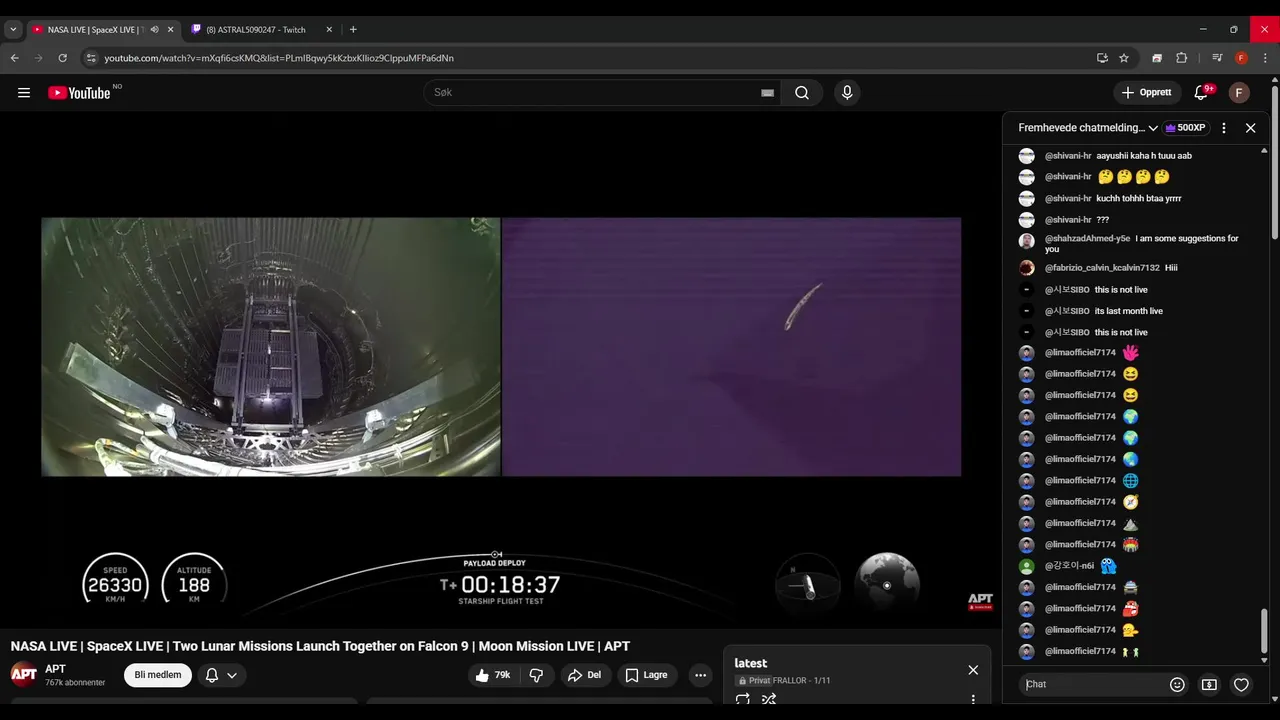Go to the YouTube home logo
The height and width of the screenshot is (720, 1280).
click(x=79, y=93)
